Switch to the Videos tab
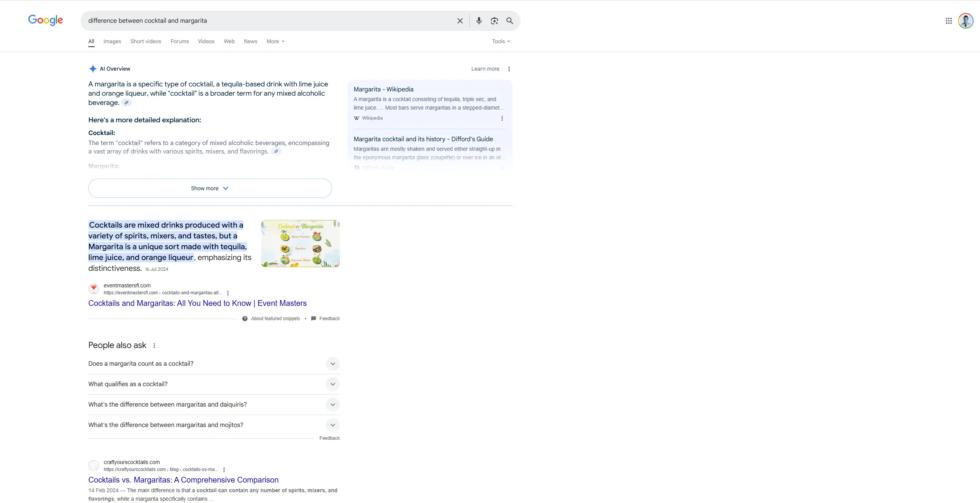Viewport: 980px width, 503px height. [x=206, y=41]
